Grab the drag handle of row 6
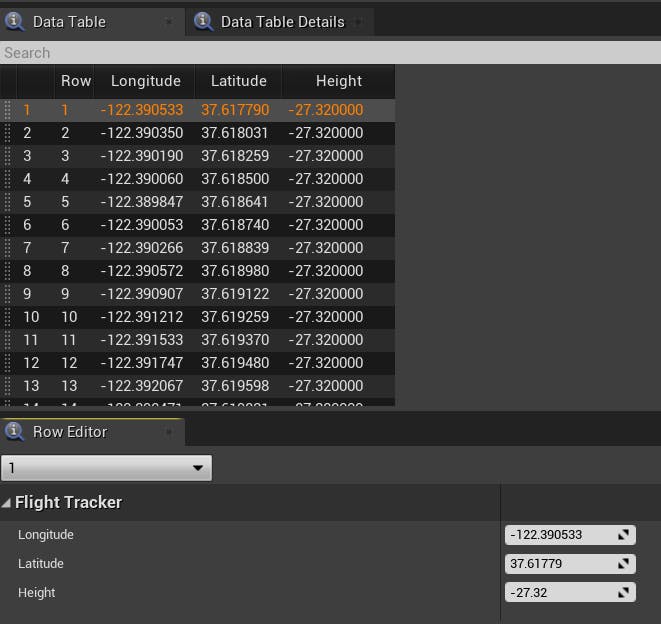The width and height of the screenshot is (661, 624). (x=7, y=225)
